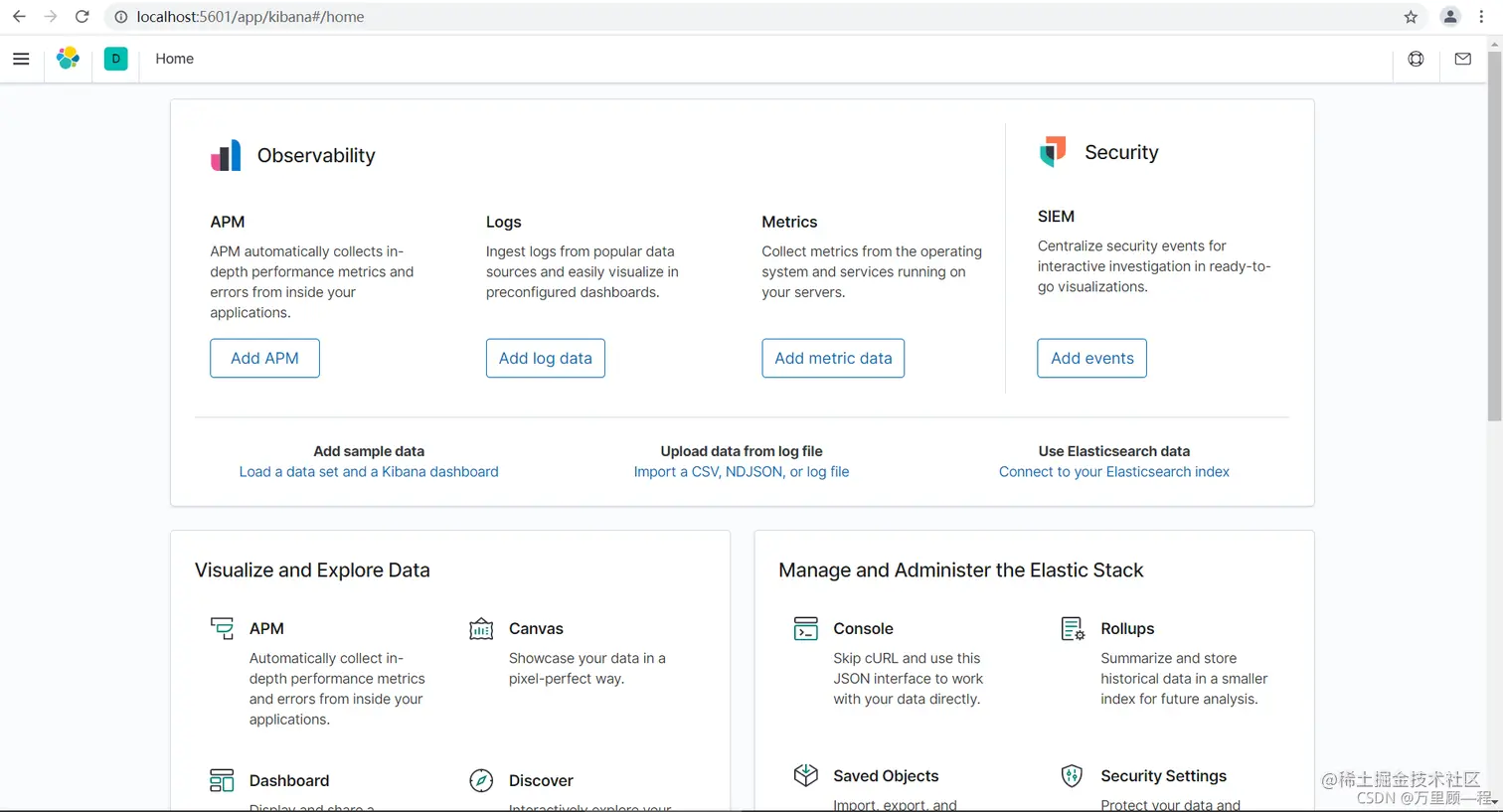
Task: Open the hamburger navigation menu
Action: (x=21, y=59)
